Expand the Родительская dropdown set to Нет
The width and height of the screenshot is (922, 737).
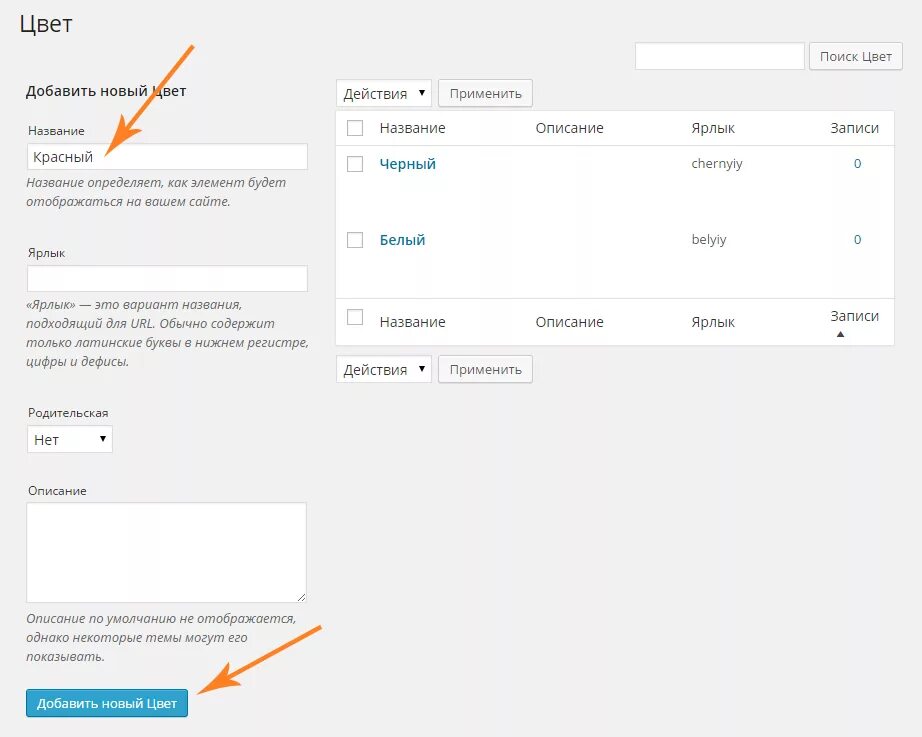[70, 439]
